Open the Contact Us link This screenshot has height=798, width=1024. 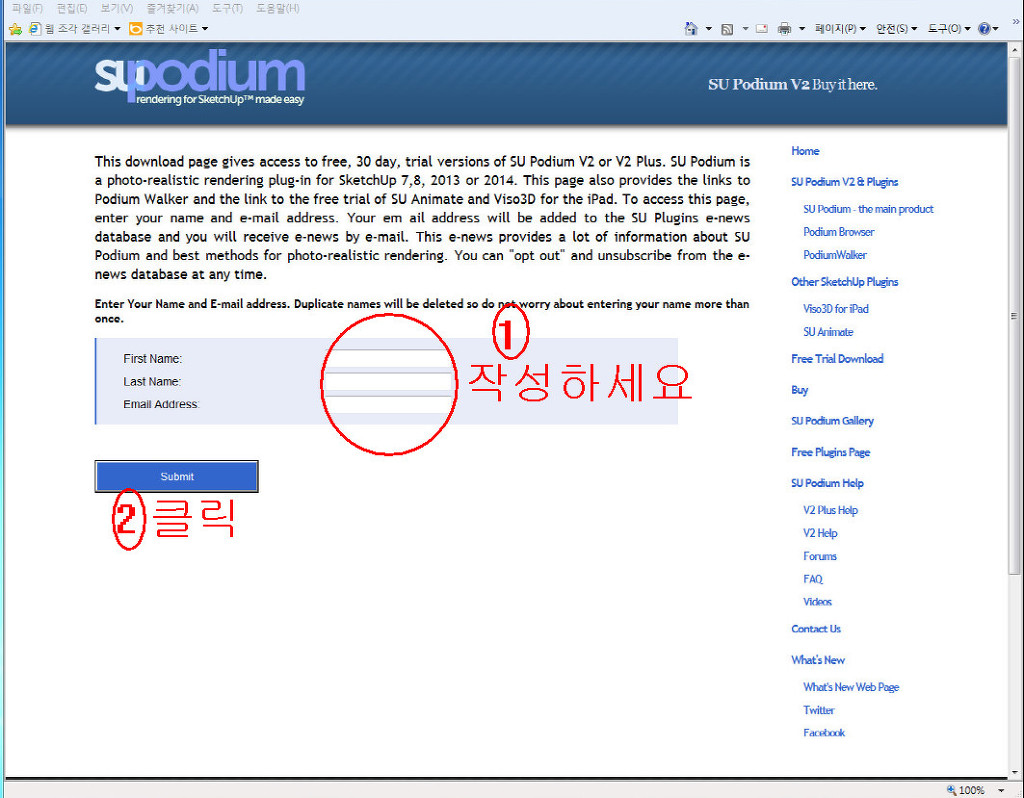pos(816,629)
